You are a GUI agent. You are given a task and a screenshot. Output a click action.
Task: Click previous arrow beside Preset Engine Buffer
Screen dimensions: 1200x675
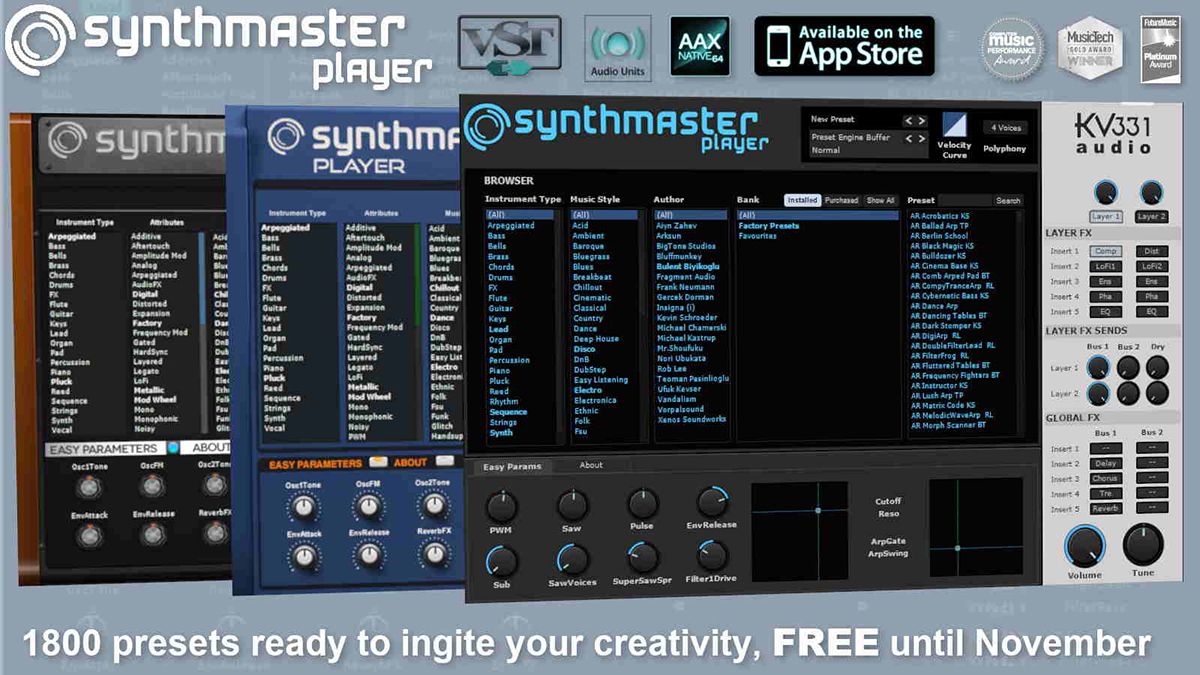909,139
